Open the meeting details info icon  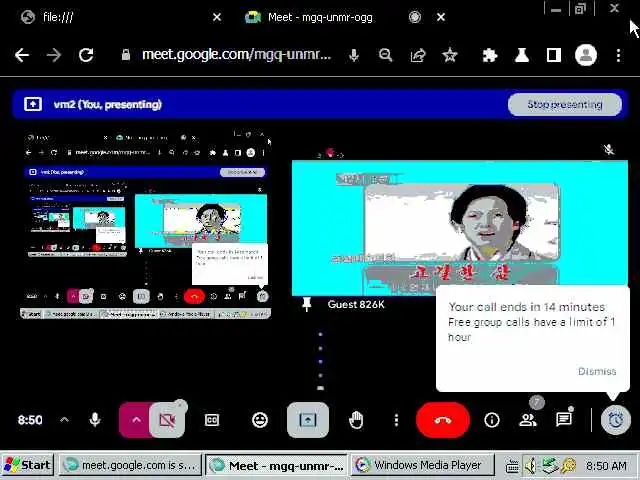coord(492,420)
